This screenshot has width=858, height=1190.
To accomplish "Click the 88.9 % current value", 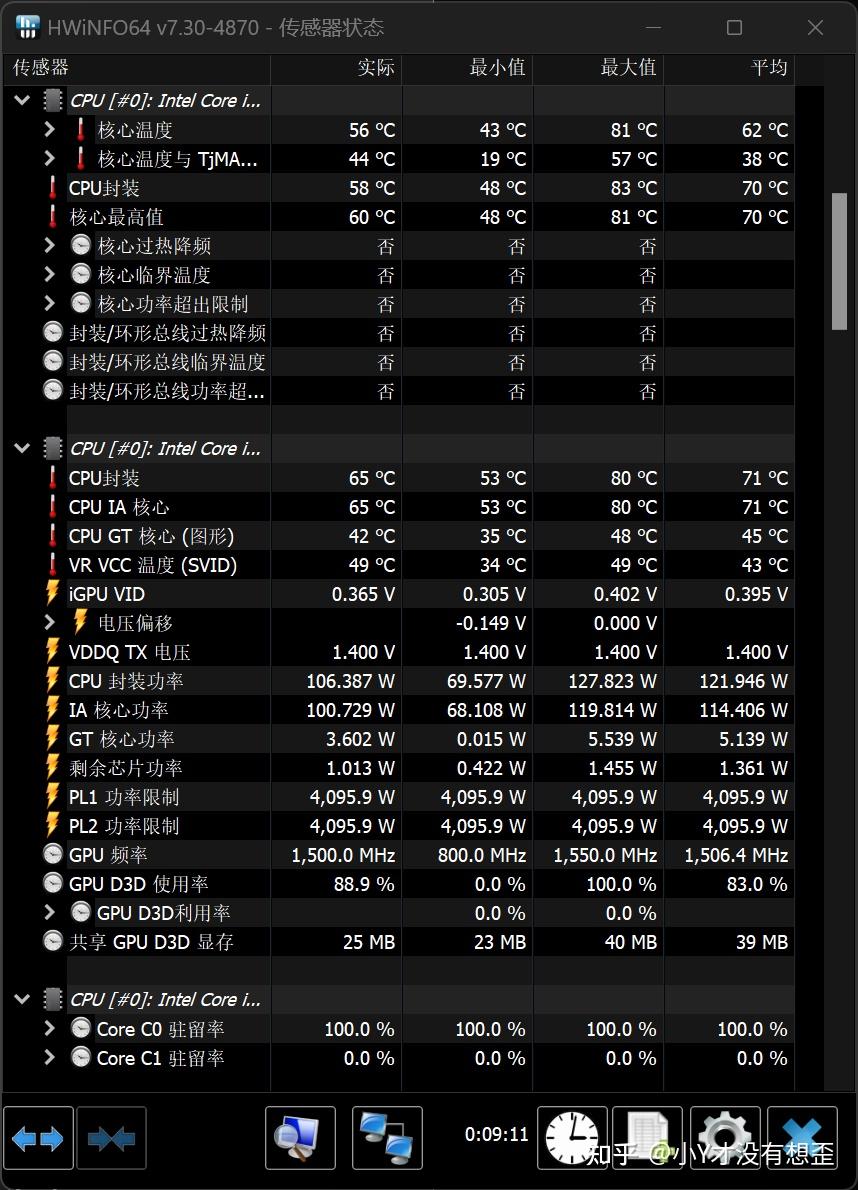I will pyautogui.click(x=364, y=884).
